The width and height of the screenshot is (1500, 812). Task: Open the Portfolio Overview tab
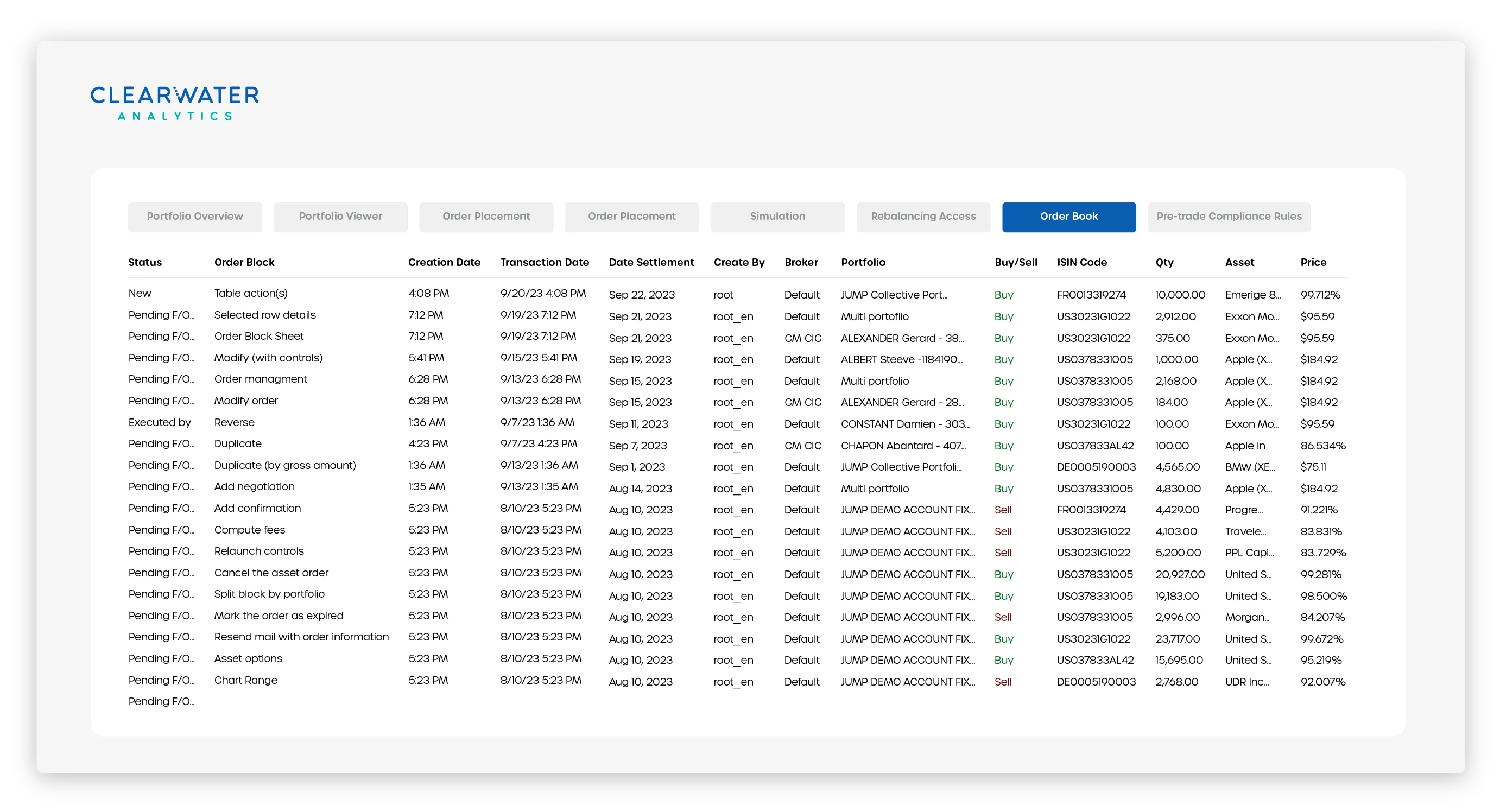click(x=194, y=217)
